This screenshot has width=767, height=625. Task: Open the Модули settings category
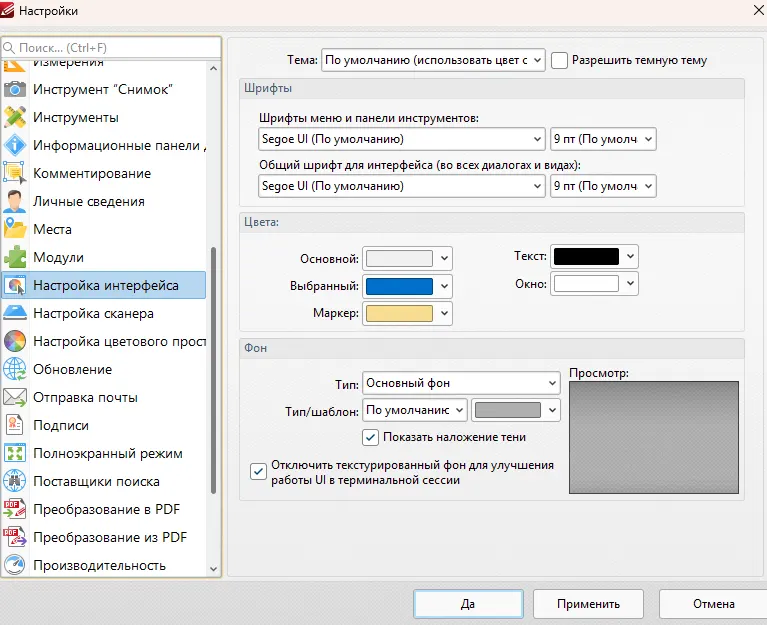click(x=104, y=257)
